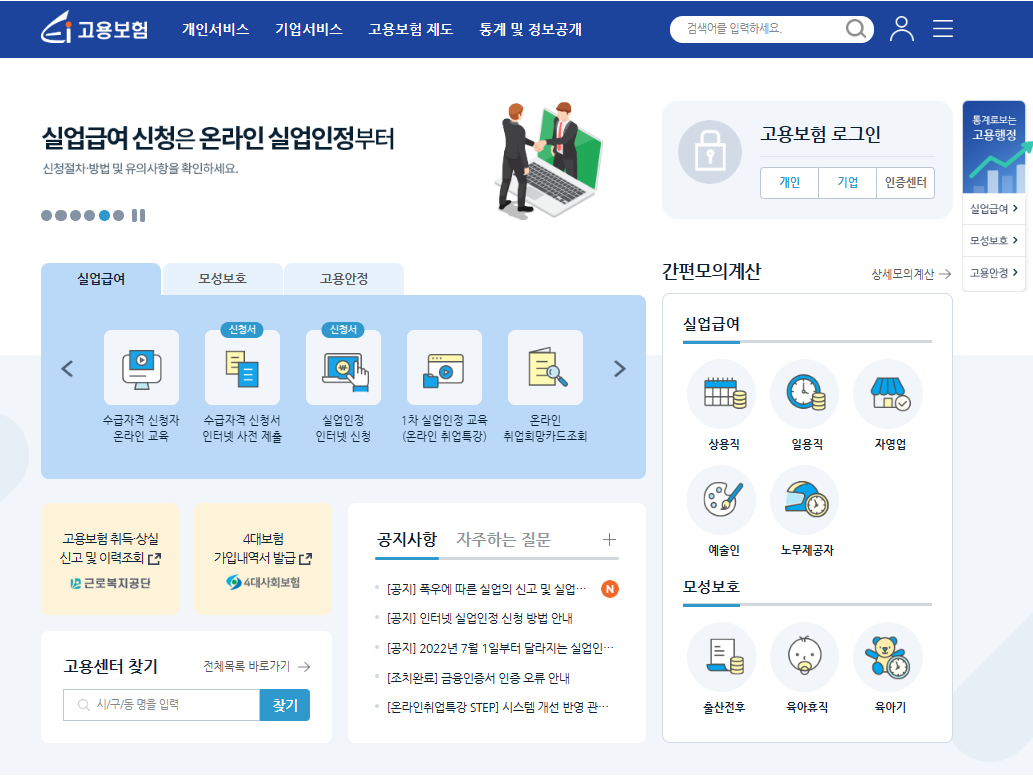This screenshot has height=779, width=1033.
Task: Go to the second banner slide dot
Action: click(x=61, y=216)
